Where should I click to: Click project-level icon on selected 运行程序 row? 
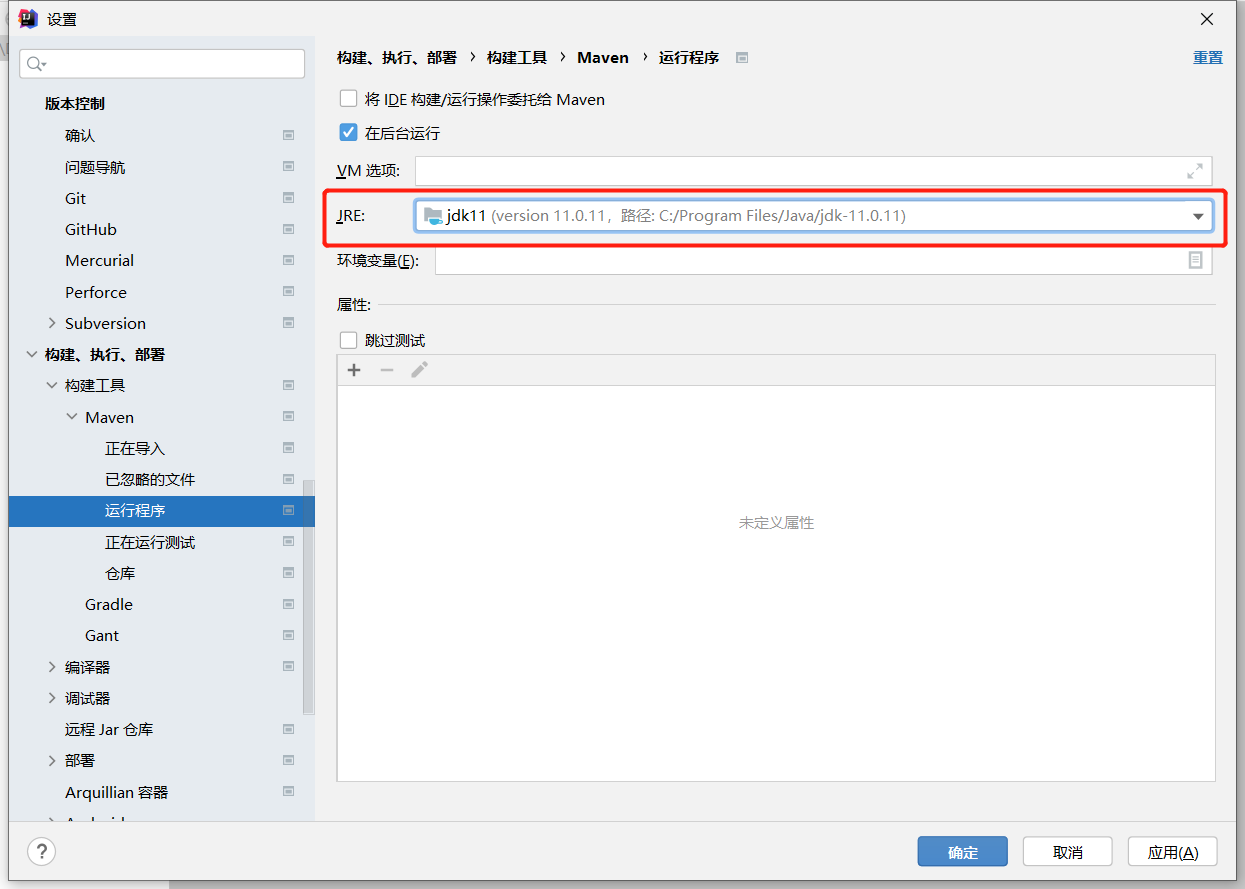coord(288,510)
